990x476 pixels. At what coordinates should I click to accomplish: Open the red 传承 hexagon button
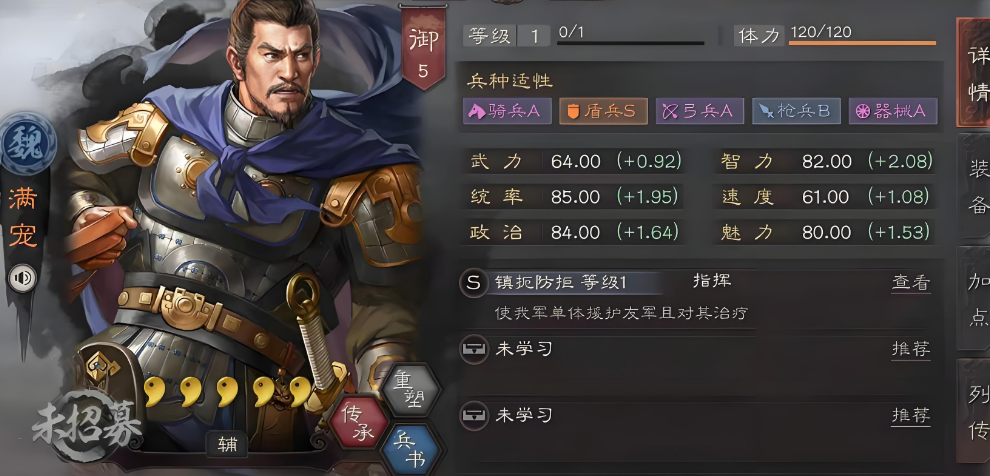[359, 422]
